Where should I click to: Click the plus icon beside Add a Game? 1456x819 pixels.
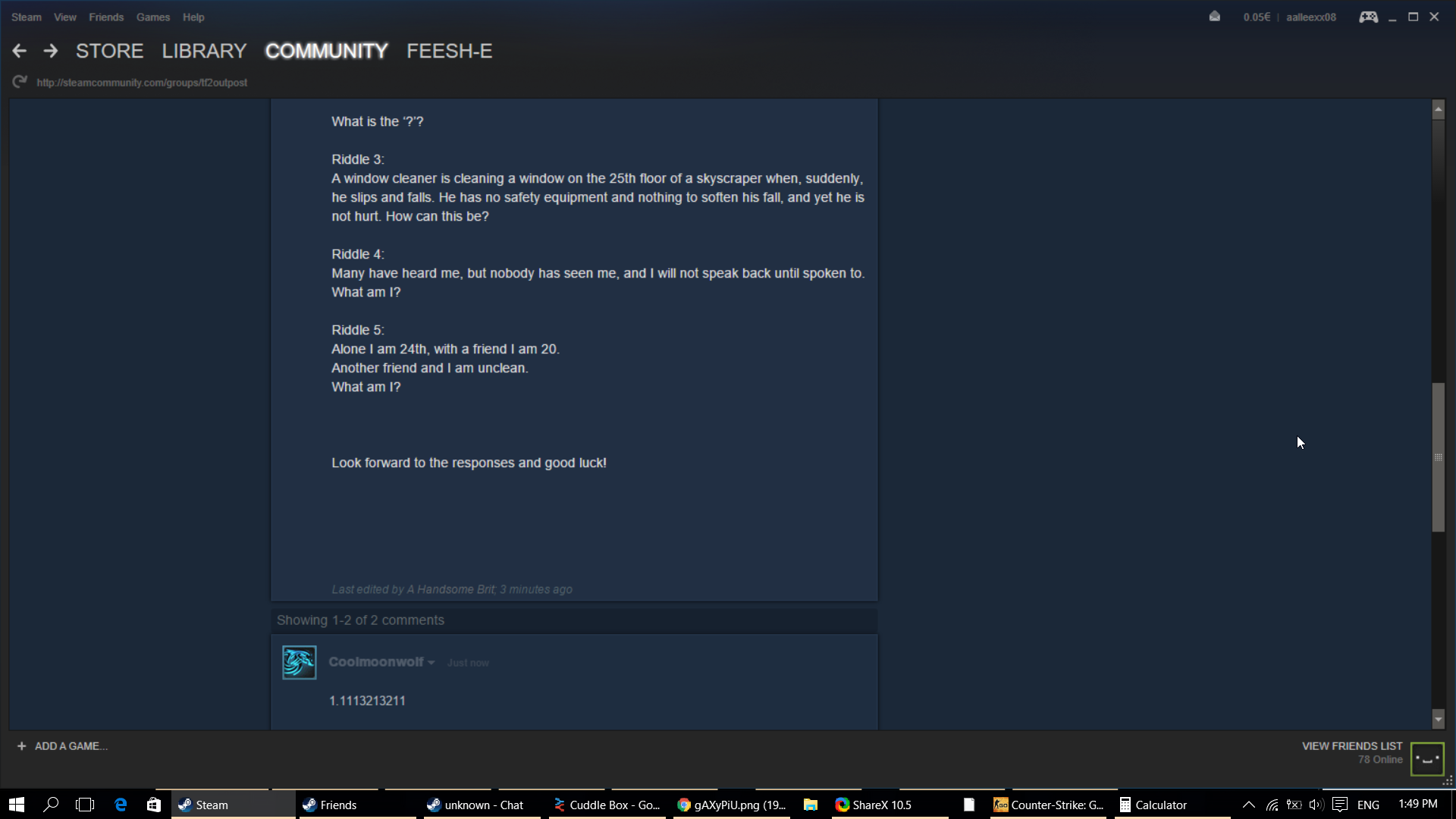[21, 746]
